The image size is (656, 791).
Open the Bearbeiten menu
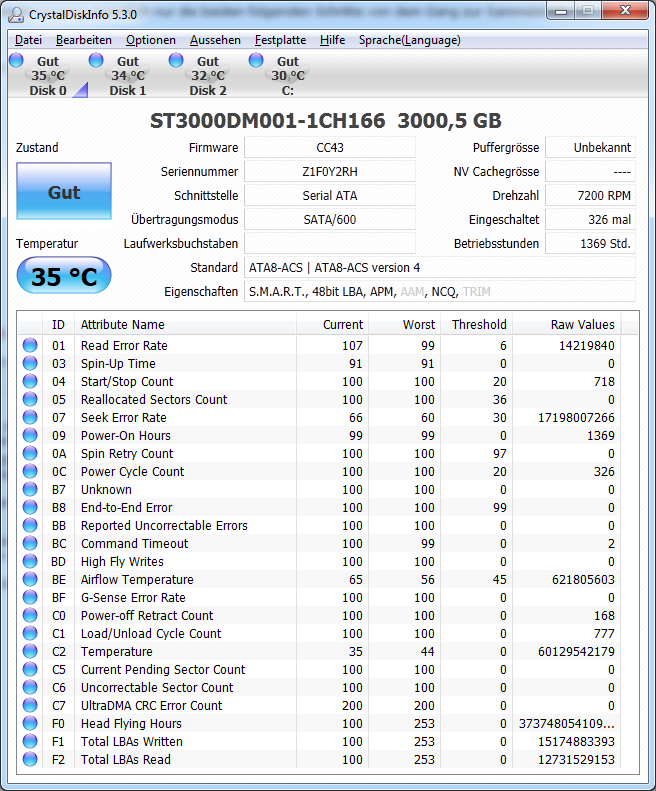point(84,40)
